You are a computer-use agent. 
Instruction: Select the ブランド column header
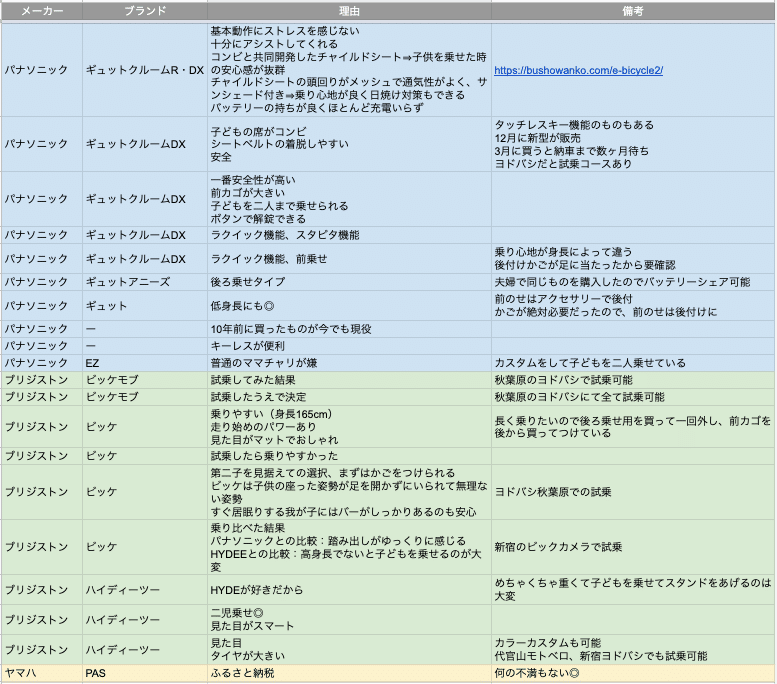145,11
